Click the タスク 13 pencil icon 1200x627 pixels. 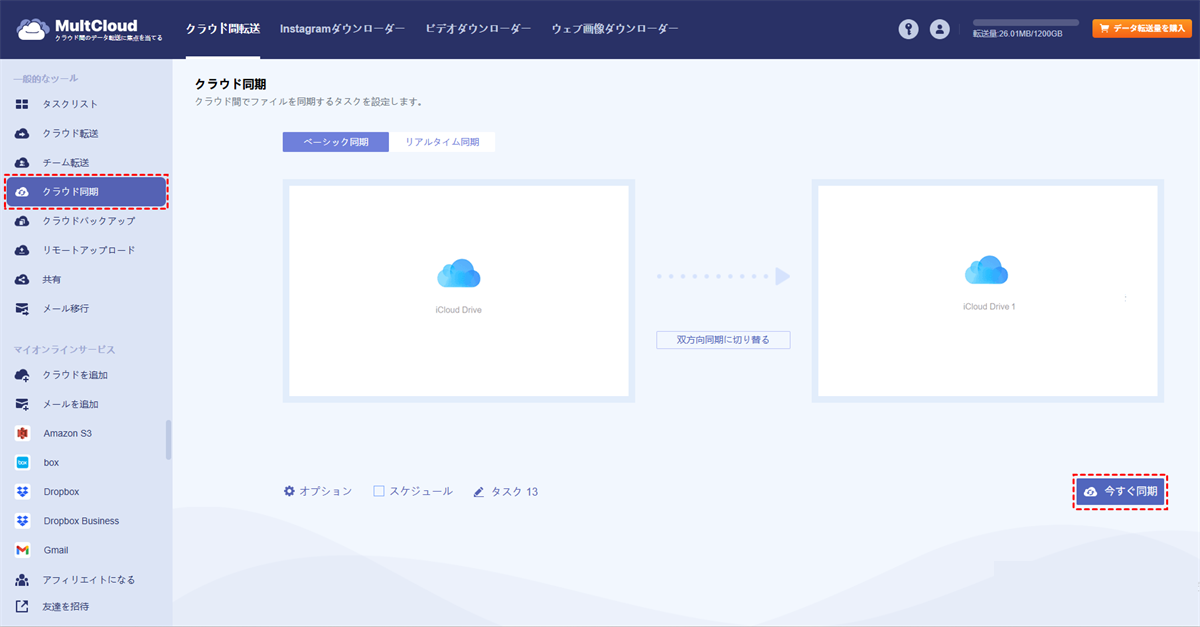[x=479, y=492]
